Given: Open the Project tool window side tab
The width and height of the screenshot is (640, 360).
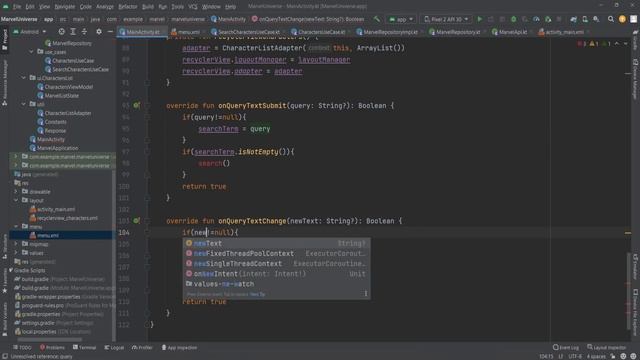Looking at the screenshot, I should 4,40.
